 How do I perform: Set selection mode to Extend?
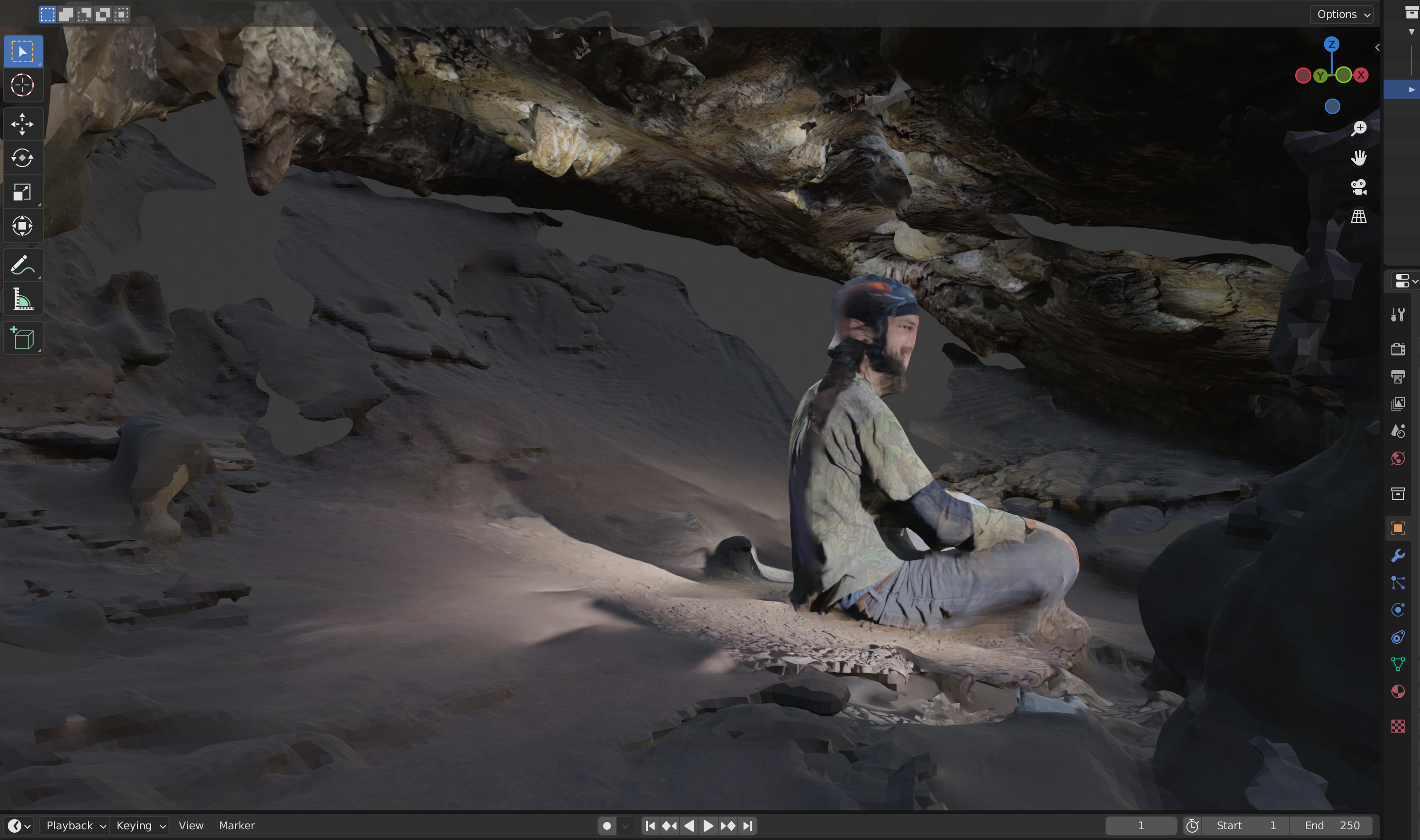click(66, 14)
